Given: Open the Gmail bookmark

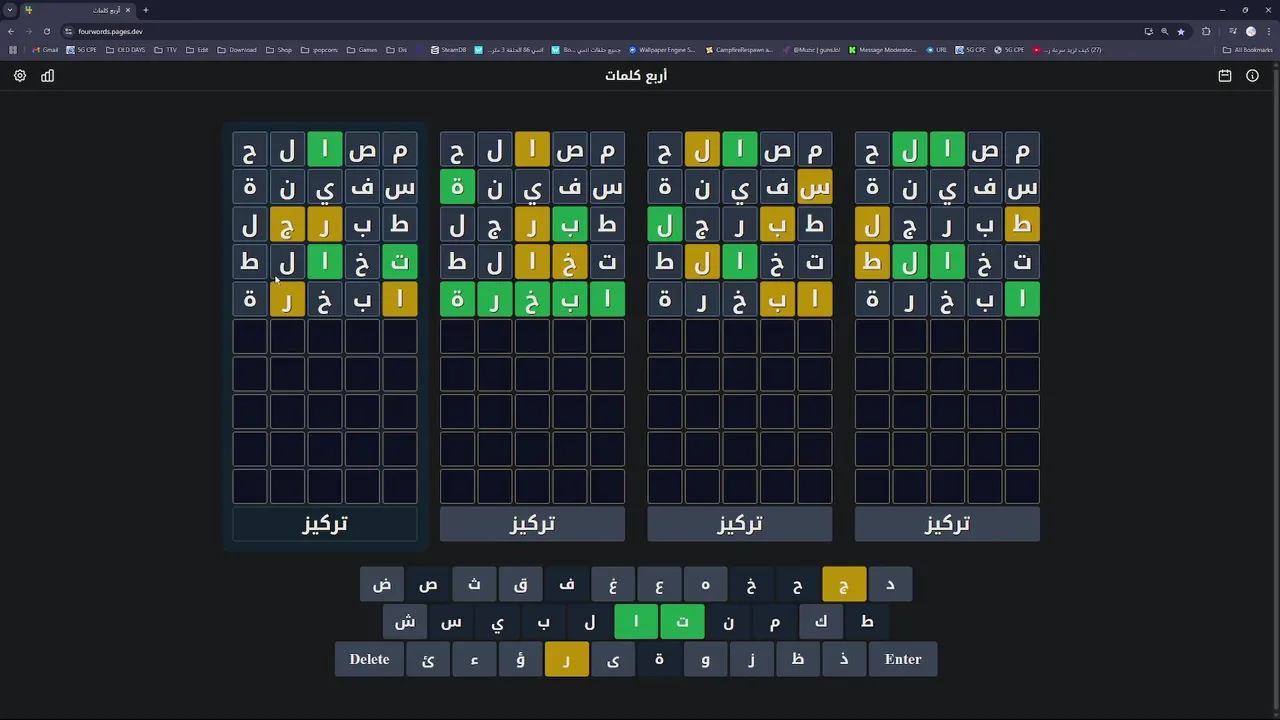Looking at the screenshot, I should [45, 50].
